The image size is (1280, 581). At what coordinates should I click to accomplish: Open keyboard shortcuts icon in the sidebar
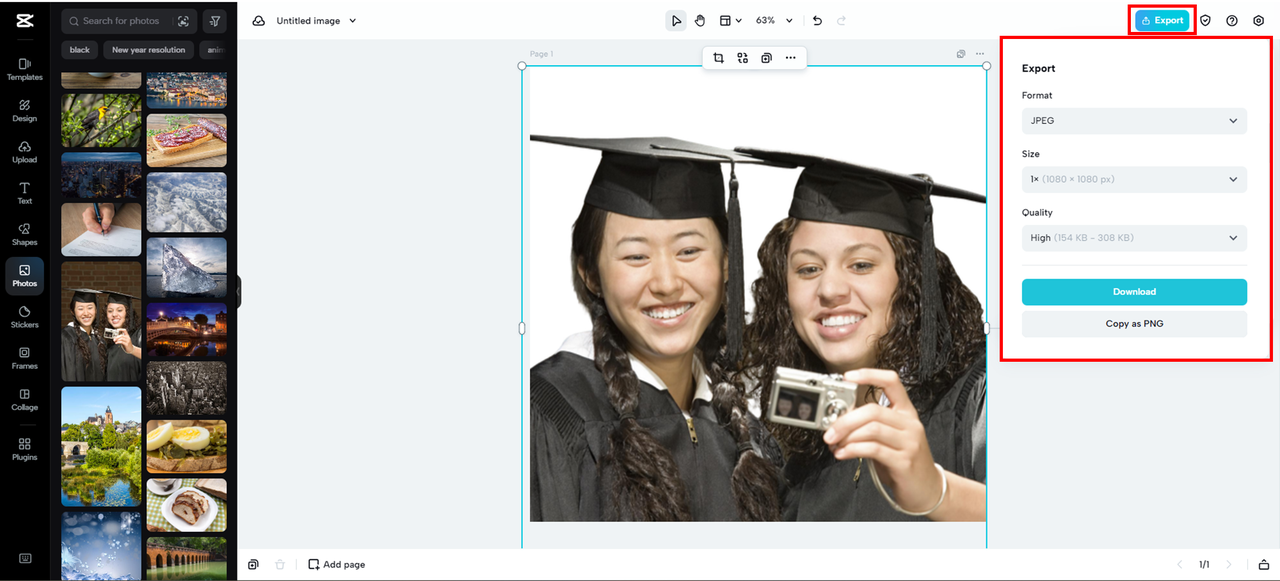click(x=25, y=558)
